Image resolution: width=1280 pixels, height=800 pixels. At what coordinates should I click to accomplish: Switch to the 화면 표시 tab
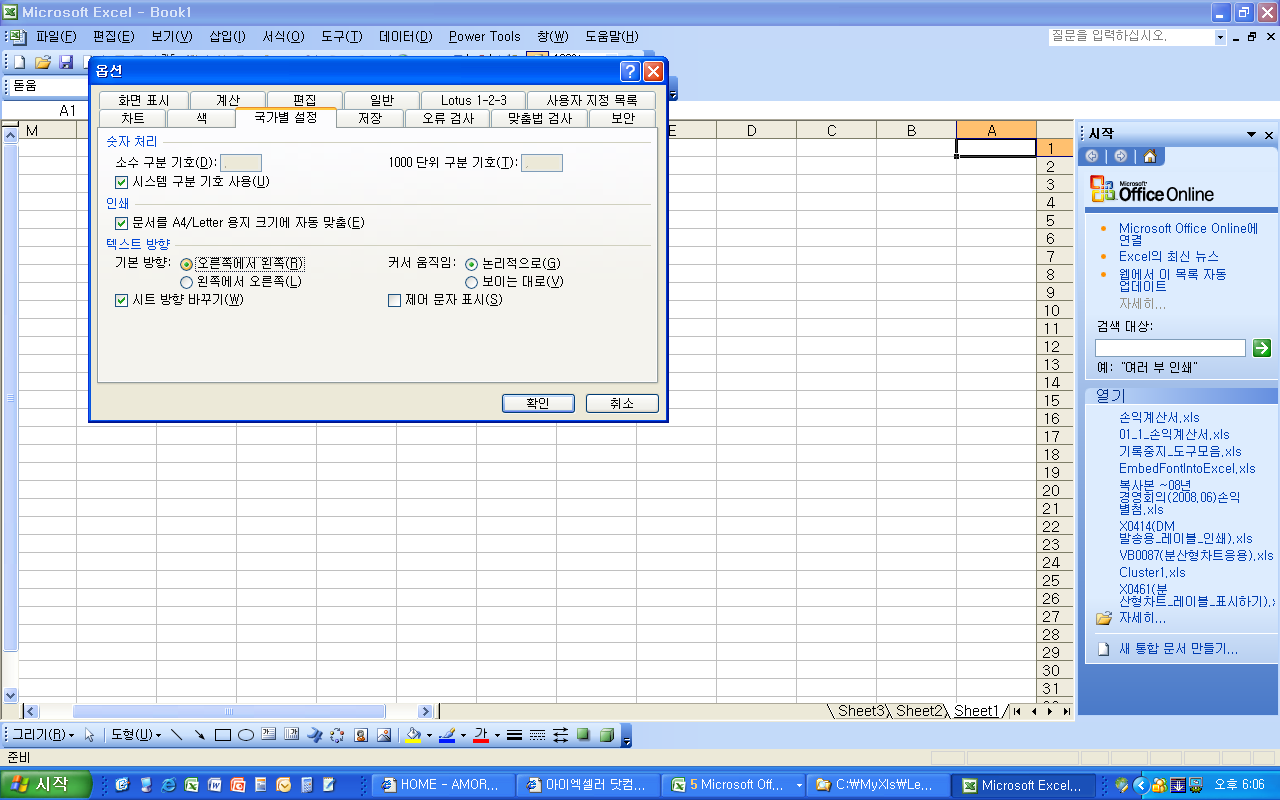[x=143, y=100]
